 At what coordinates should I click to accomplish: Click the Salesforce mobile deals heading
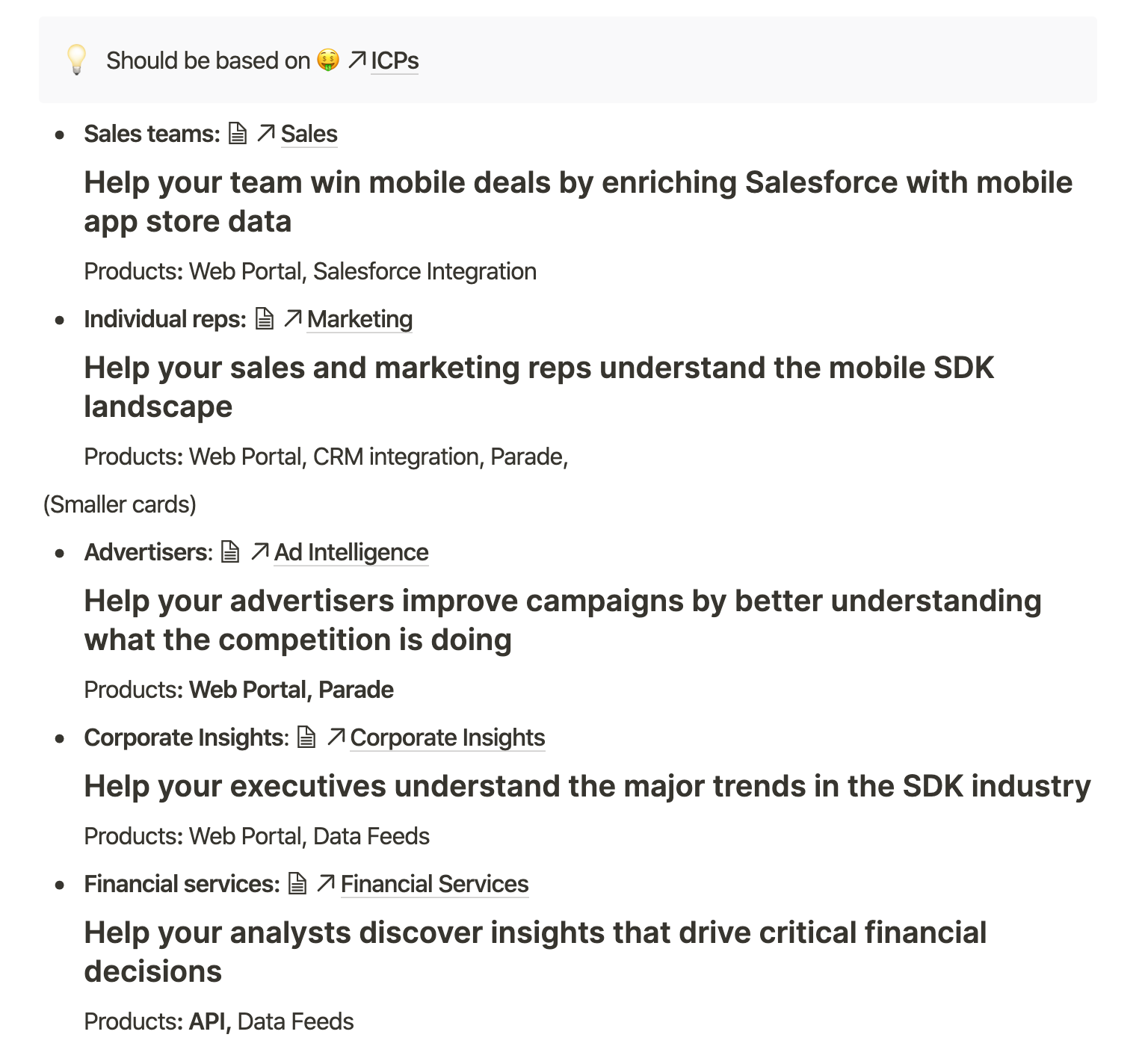coord(578,202)
